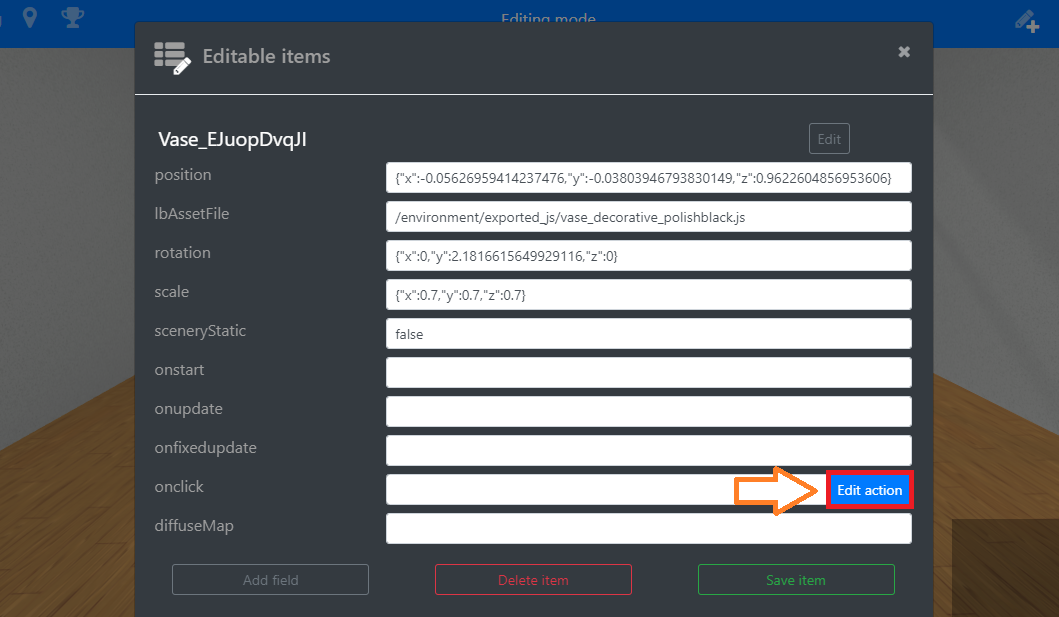Click the Add field button
This screenshot has height=617, width=1059.
pyautogui.click(x=270, y=580)
